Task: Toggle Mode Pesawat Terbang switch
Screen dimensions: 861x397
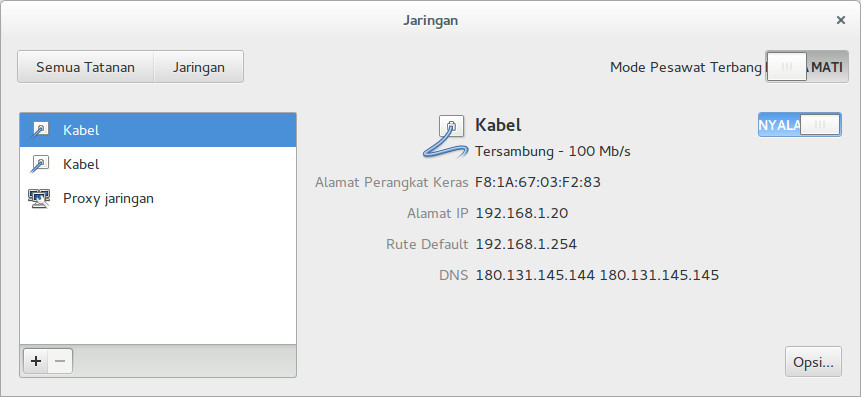Action: (807, 67)
